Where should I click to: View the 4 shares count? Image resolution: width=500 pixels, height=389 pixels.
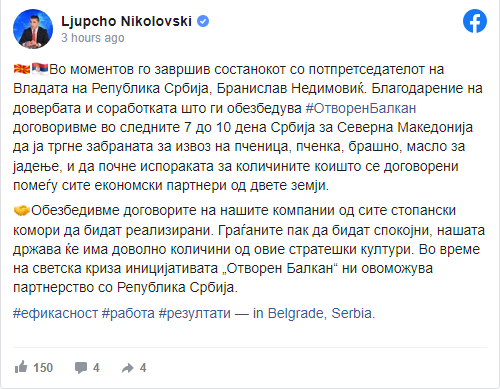143,368
